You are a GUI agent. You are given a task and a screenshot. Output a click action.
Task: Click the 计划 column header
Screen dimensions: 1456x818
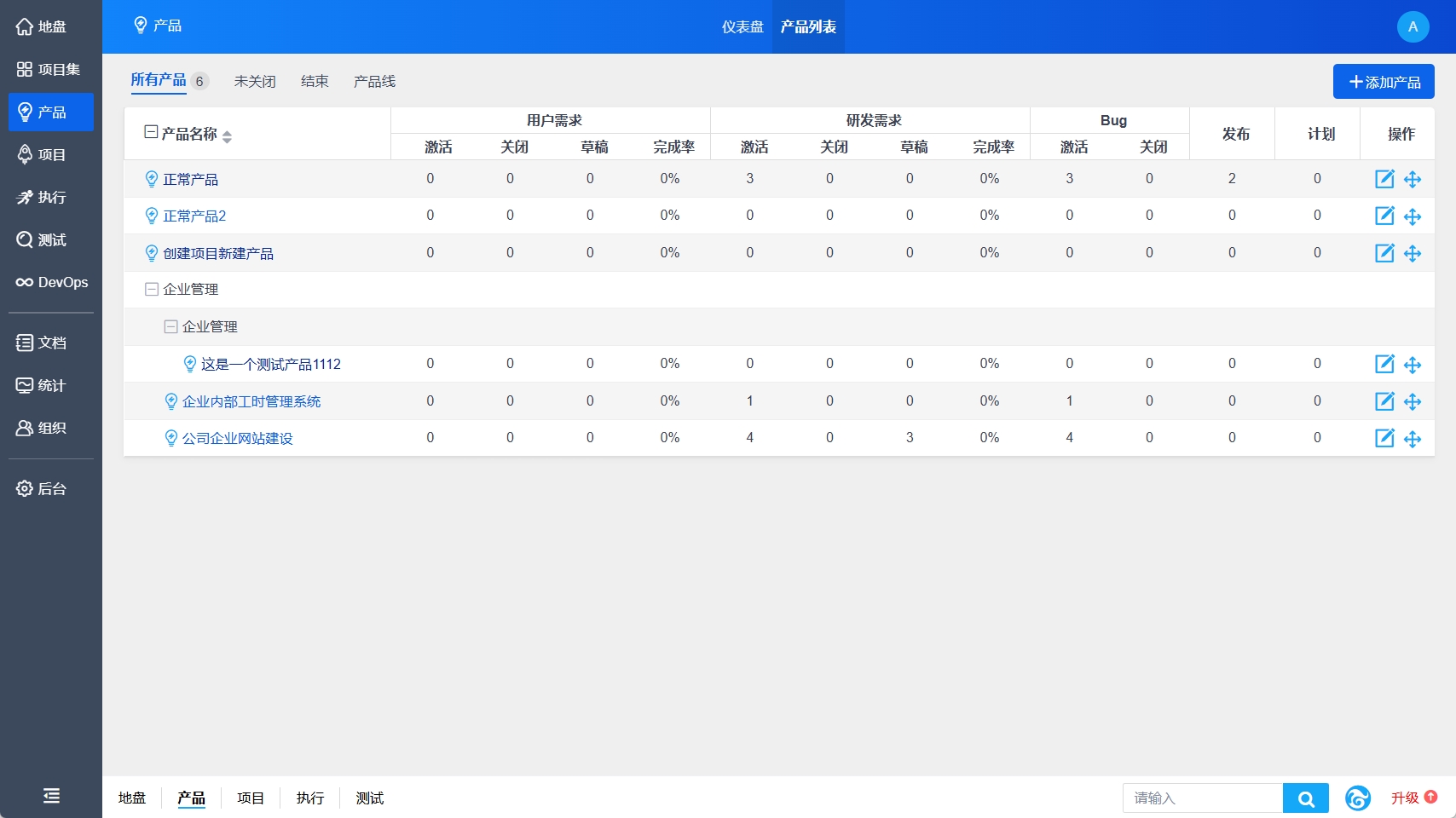[1321, 134]
